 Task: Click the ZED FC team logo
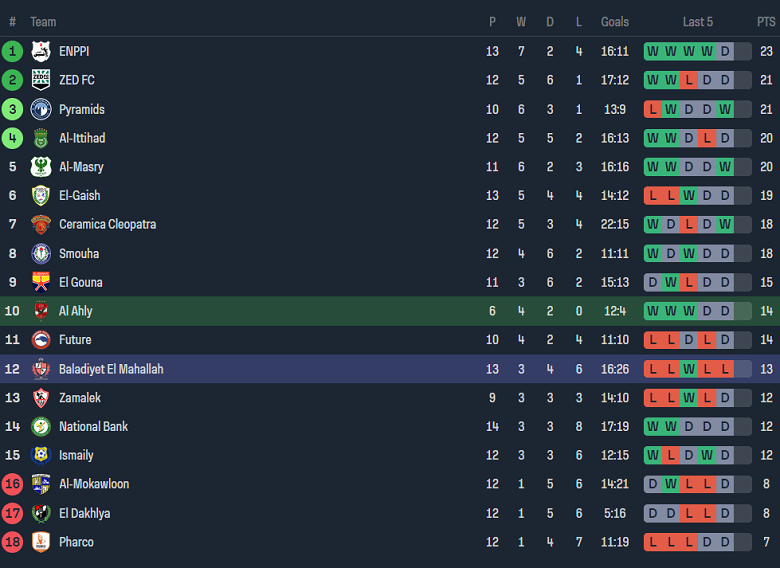41,80
